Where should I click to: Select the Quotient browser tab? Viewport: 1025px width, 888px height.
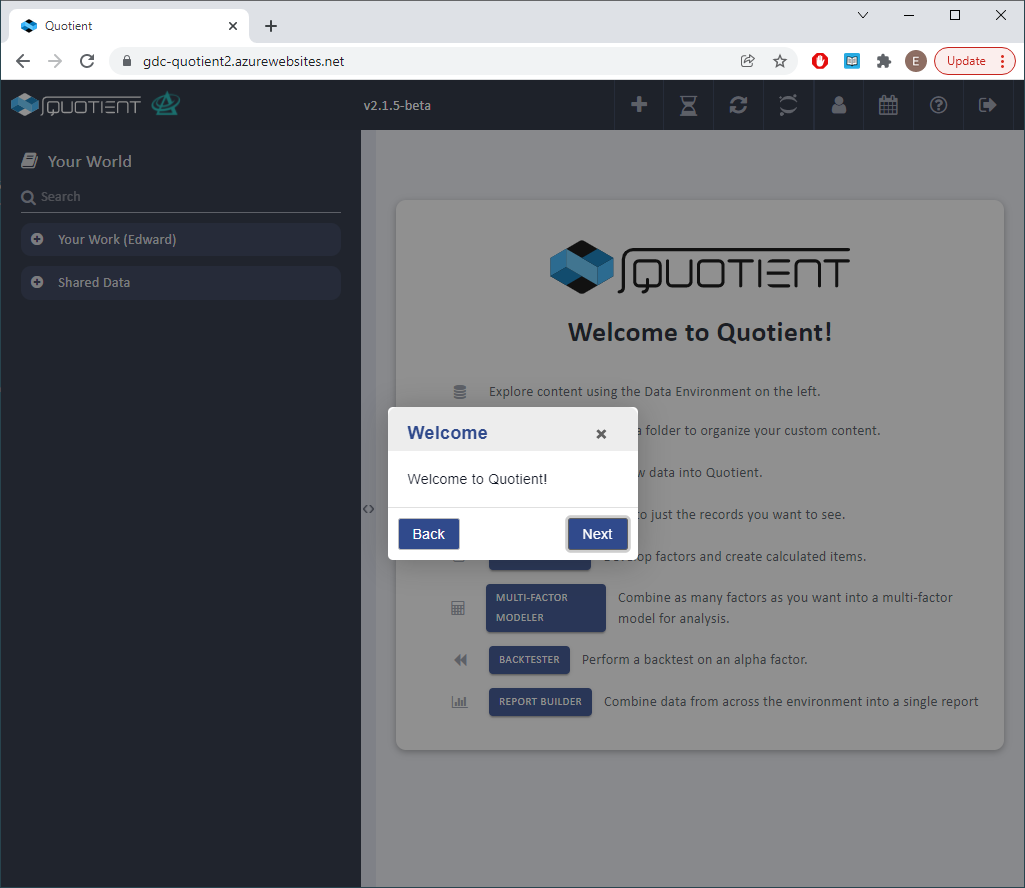pyautogui.click(x=129, y=26)
